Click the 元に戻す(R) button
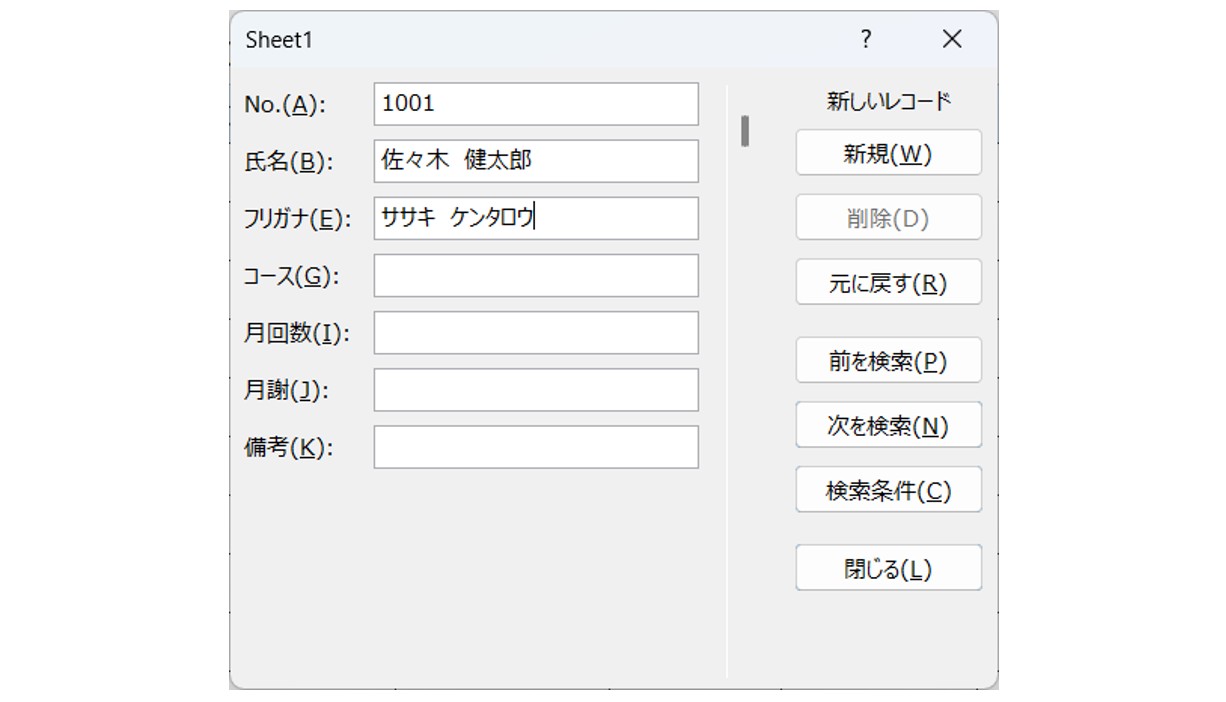1226x702 pixels. click(888, 282)
